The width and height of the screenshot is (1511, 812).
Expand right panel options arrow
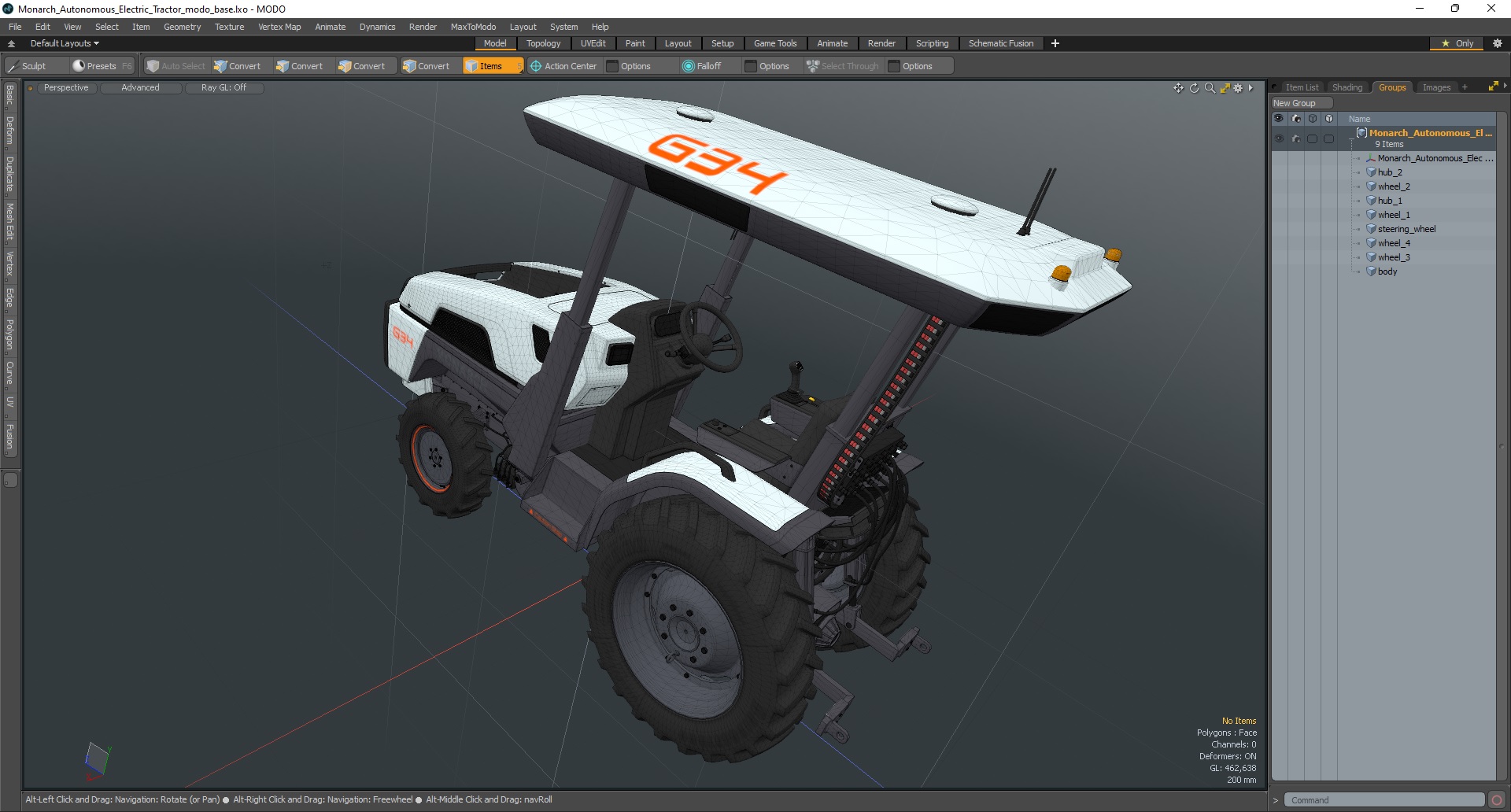(1505, 87)
